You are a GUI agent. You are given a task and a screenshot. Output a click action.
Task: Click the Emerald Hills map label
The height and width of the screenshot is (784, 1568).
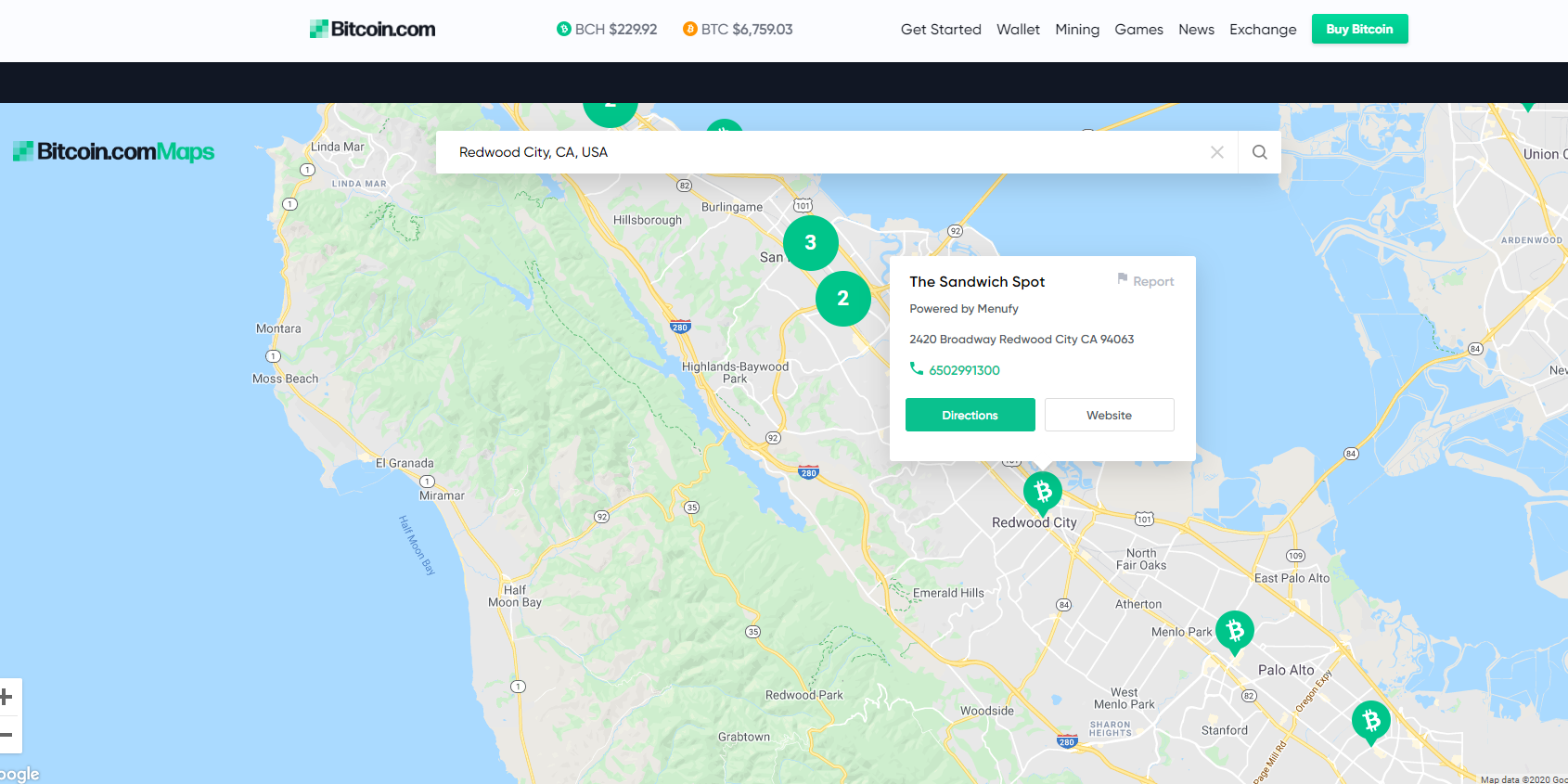(x=948, y=593)
